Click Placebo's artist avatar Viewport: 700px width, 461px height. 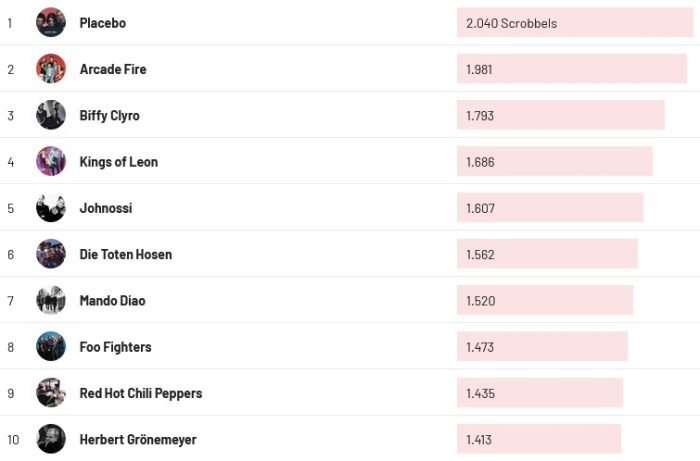(51, 22)
